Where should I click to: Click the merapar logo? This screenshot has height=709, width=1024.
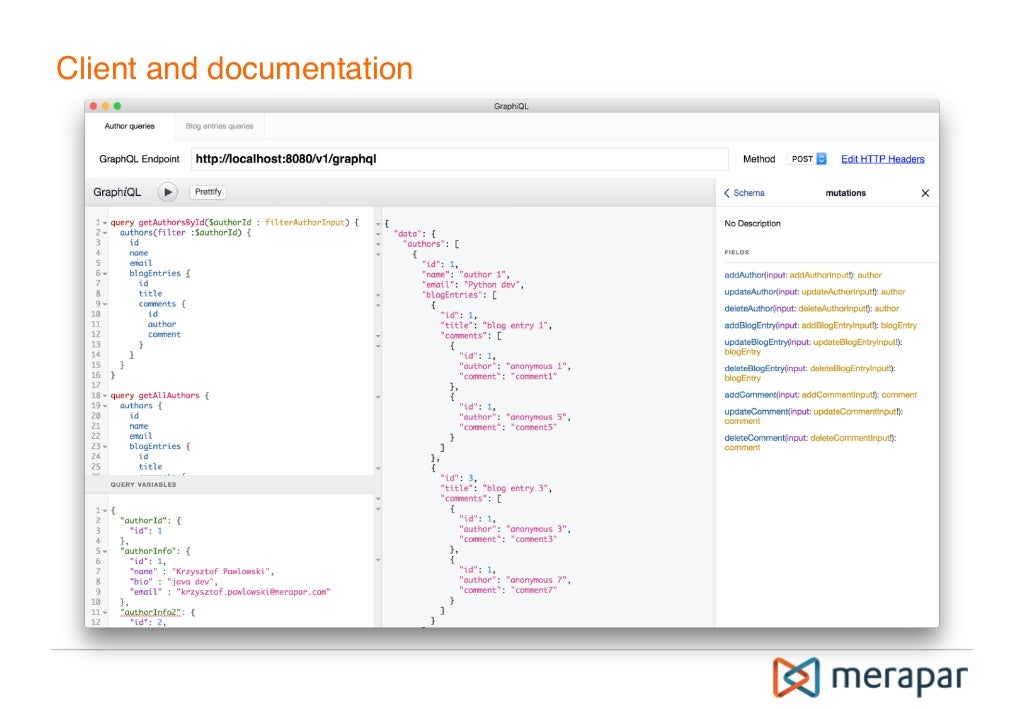pyautogui.click(x=871, y=677)
